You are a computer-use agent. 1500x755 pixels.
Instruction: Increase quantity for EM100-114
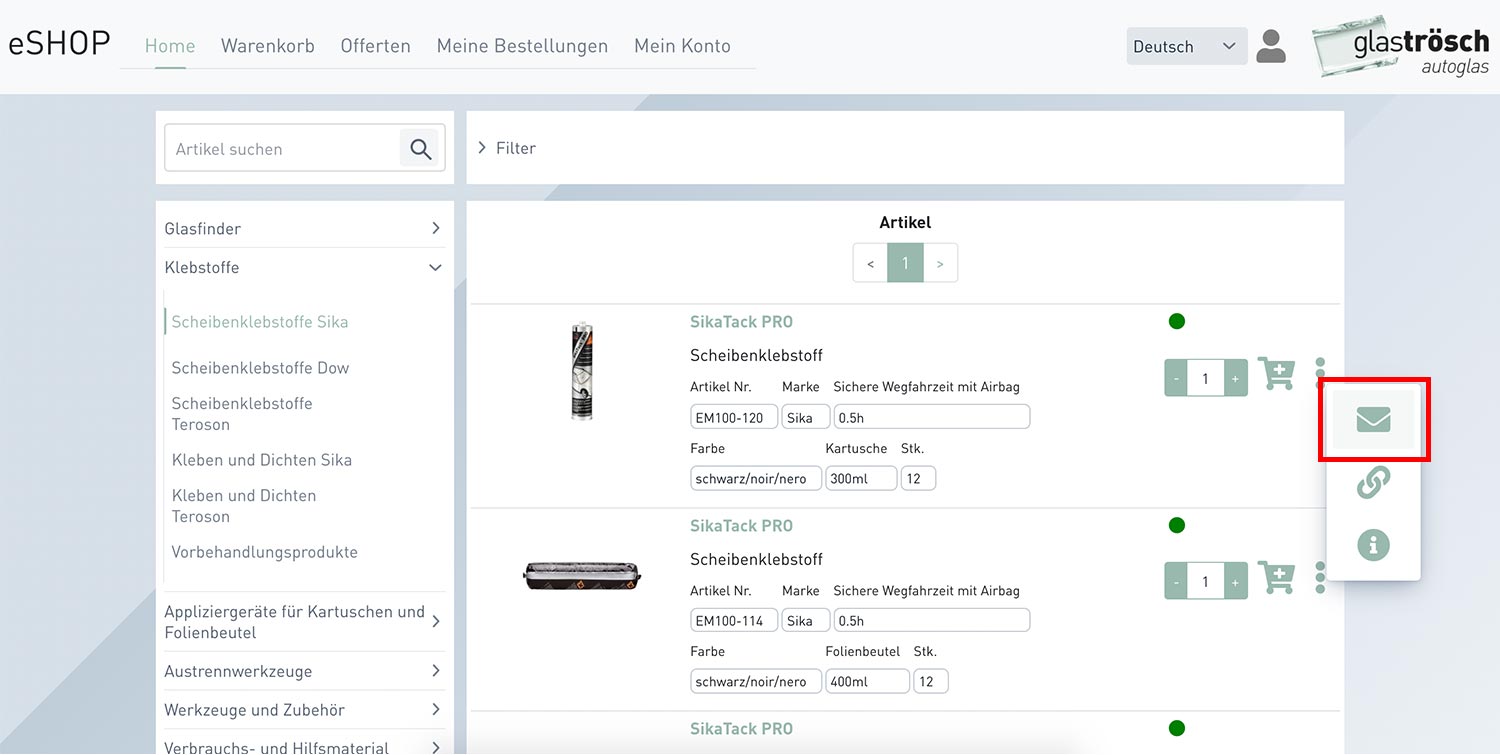(x=1236, y=581)
